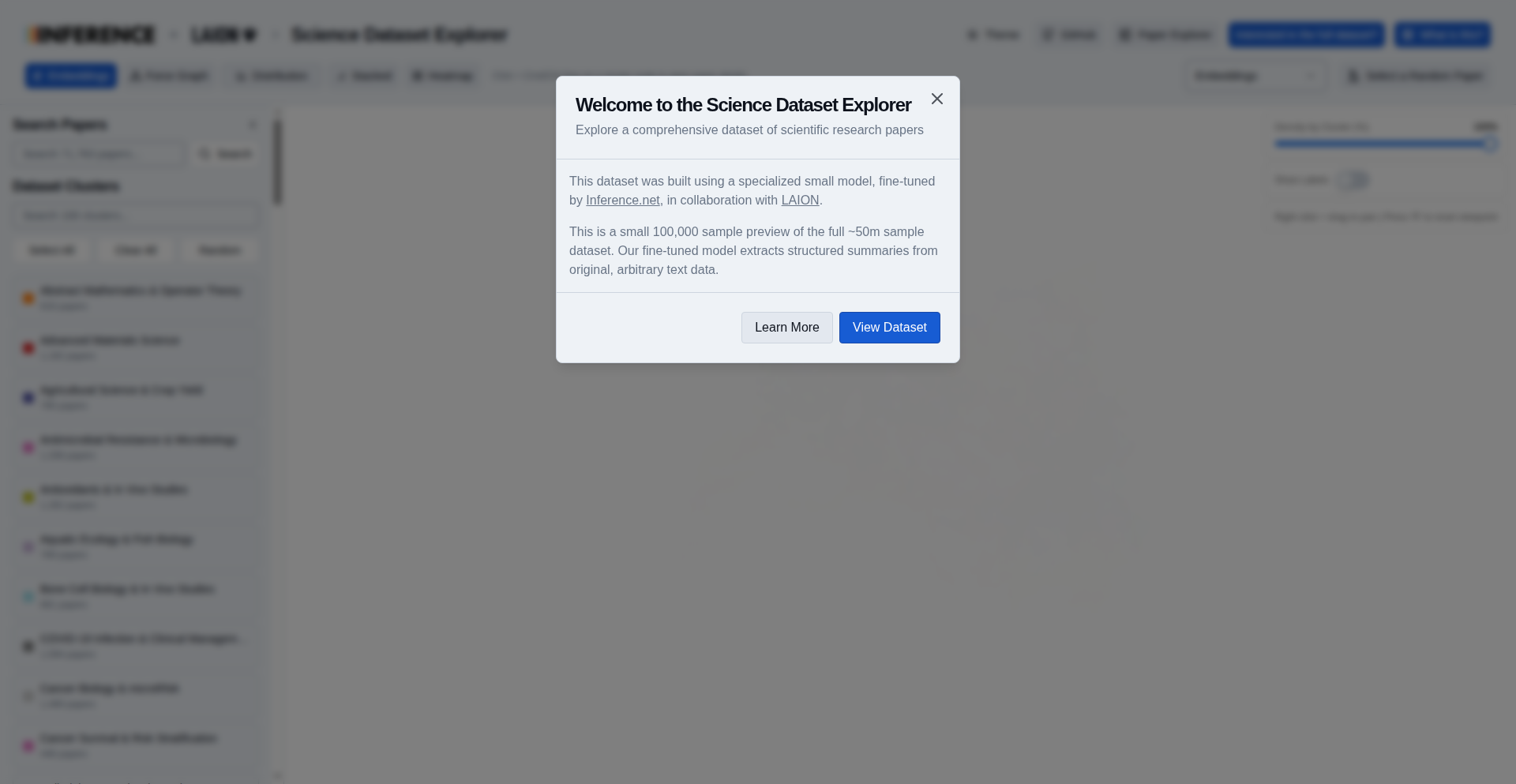
Task: Open the Inference.net link
Action: coord(622,201)
